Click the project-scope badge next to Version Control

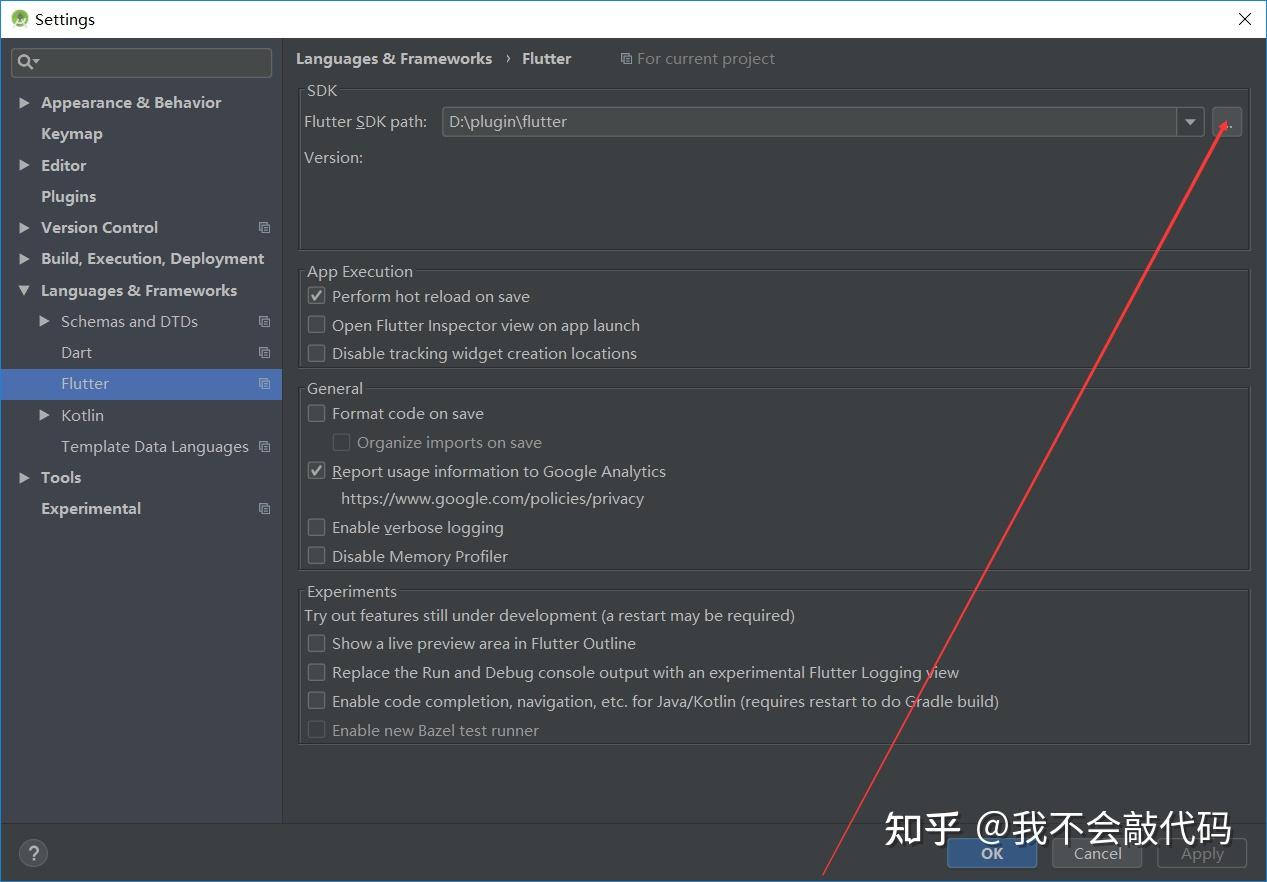coord(264,227)
